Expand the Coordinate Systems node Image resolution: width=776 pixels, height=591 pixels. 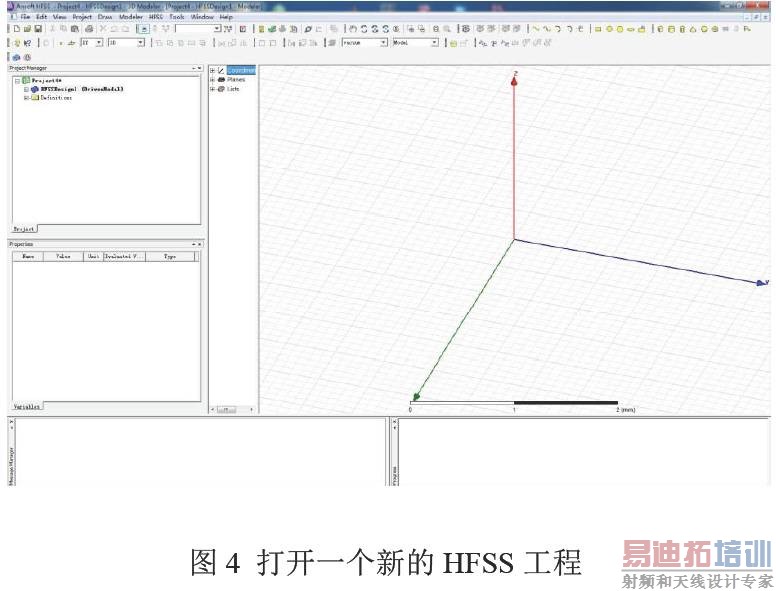click(x=212, y=71)
